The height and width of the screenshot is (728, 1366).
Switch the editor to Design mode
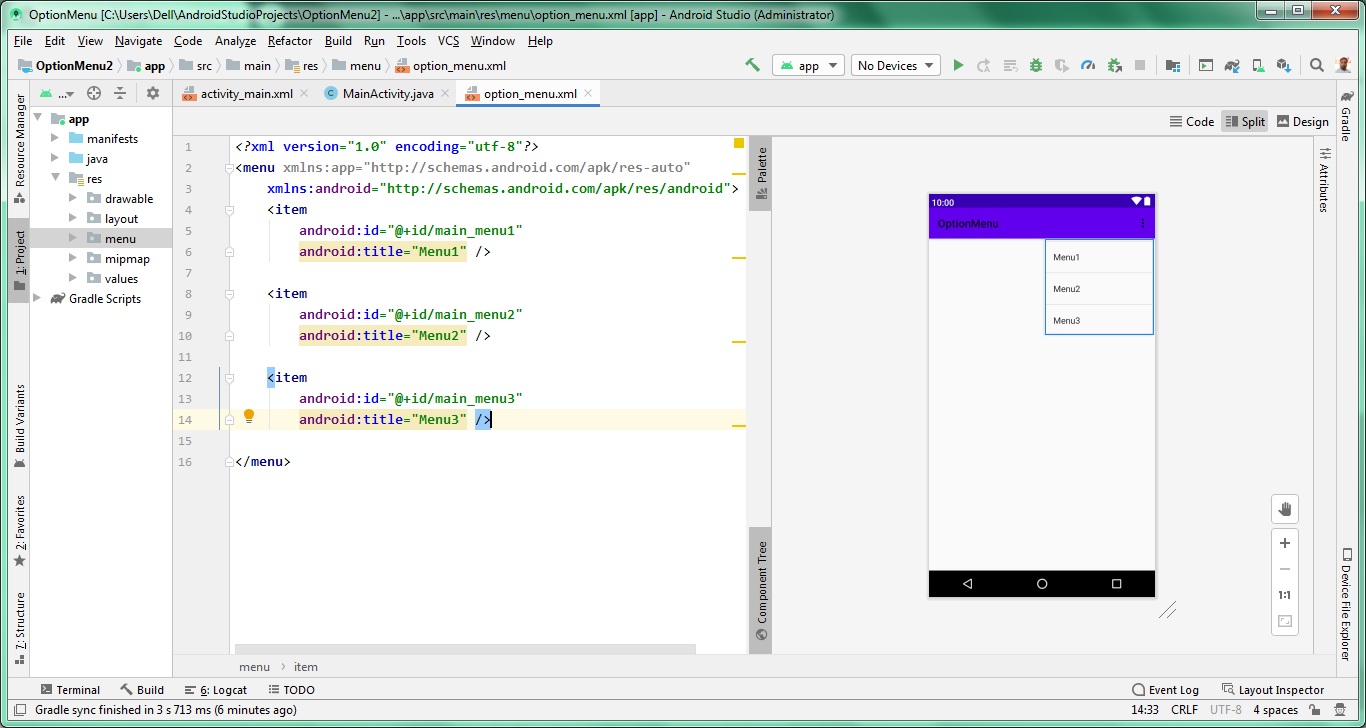[1303, 121]
